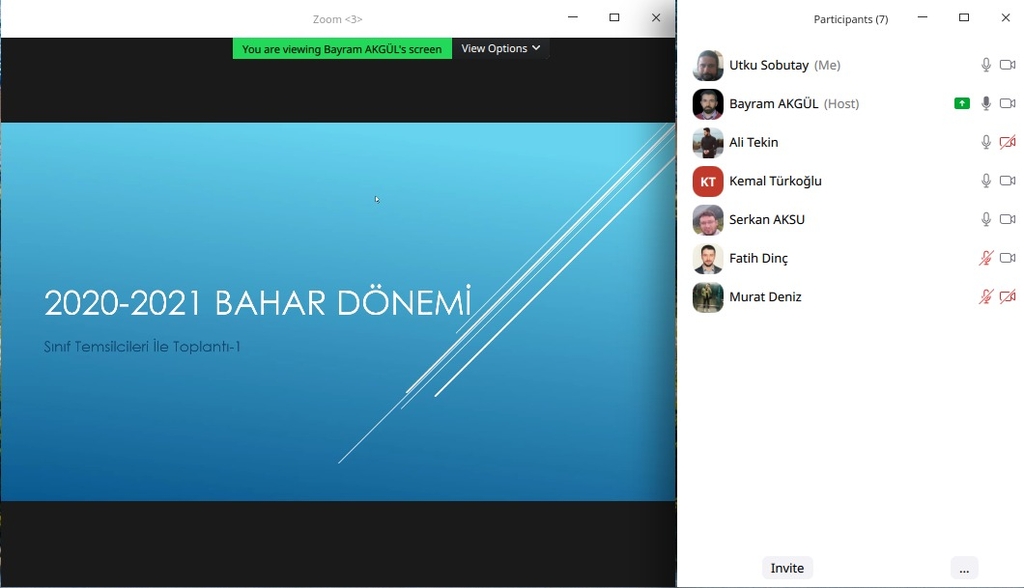Click the red KT avatar badge

click(708, 181)
